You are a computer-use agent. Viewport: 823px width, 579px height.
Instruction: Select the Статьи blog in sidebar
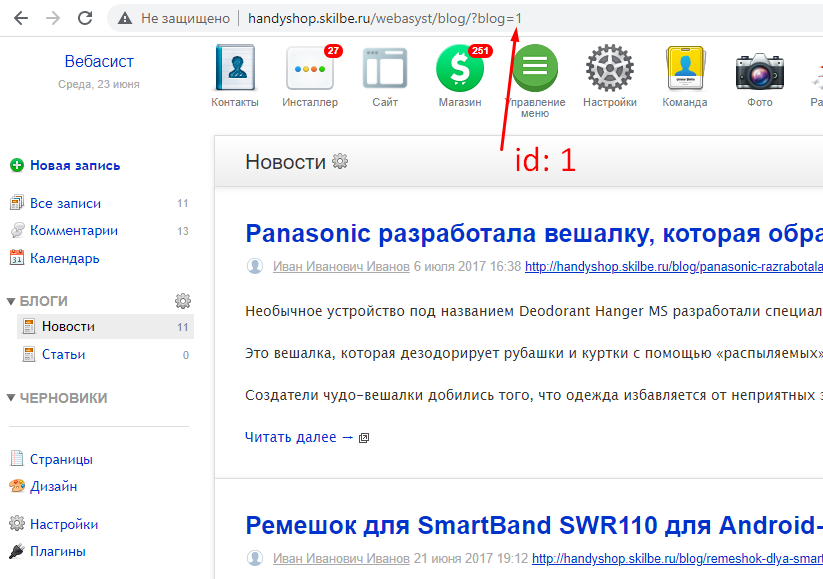tap(63, 355)
